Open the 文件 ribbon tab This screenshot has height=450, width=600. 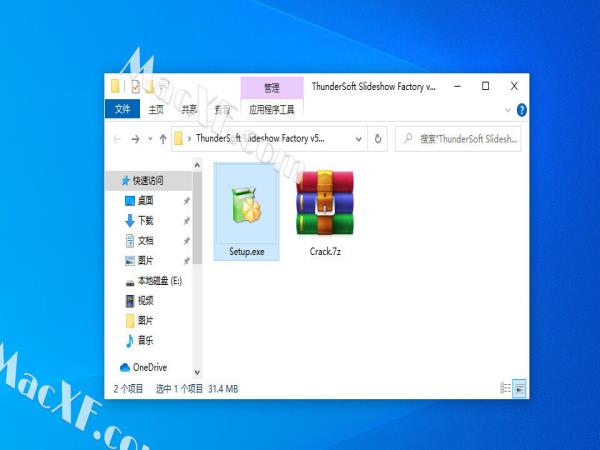[x=122, y=109]
